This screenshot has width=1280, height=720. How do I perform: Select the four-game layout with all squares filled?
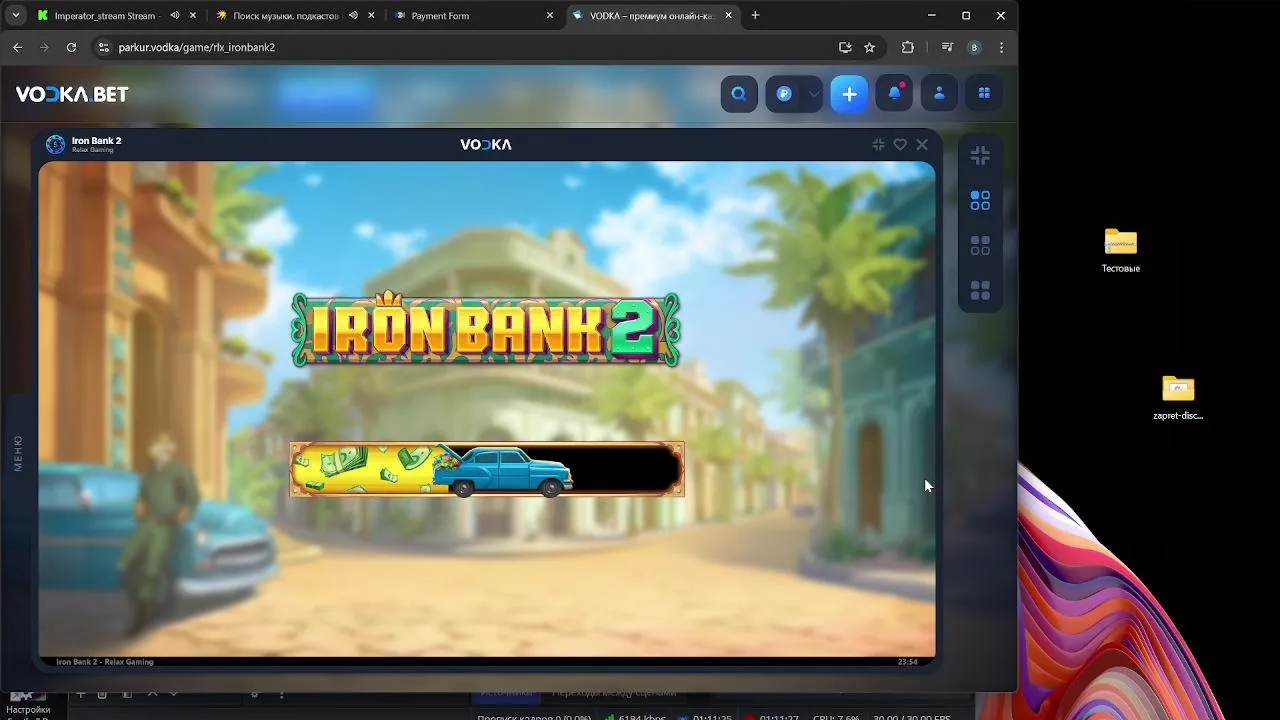[980, 291]
